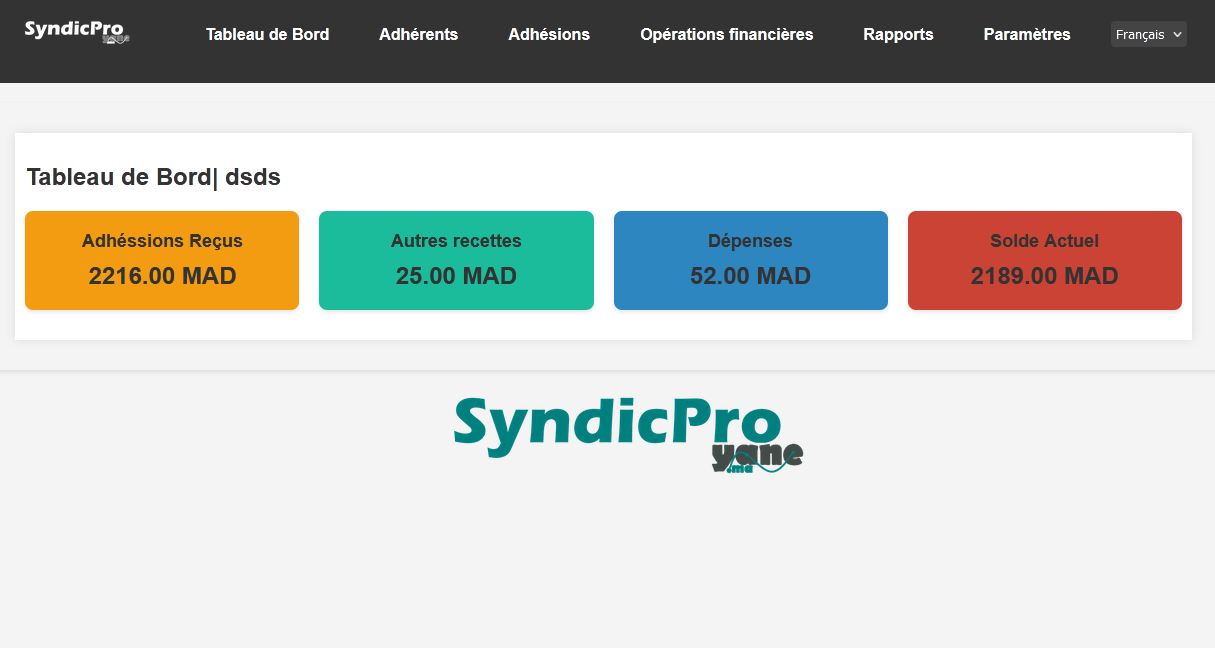Click the chevron arrow beside Français
The image size is (1215, 648).
pos(1177,35)
